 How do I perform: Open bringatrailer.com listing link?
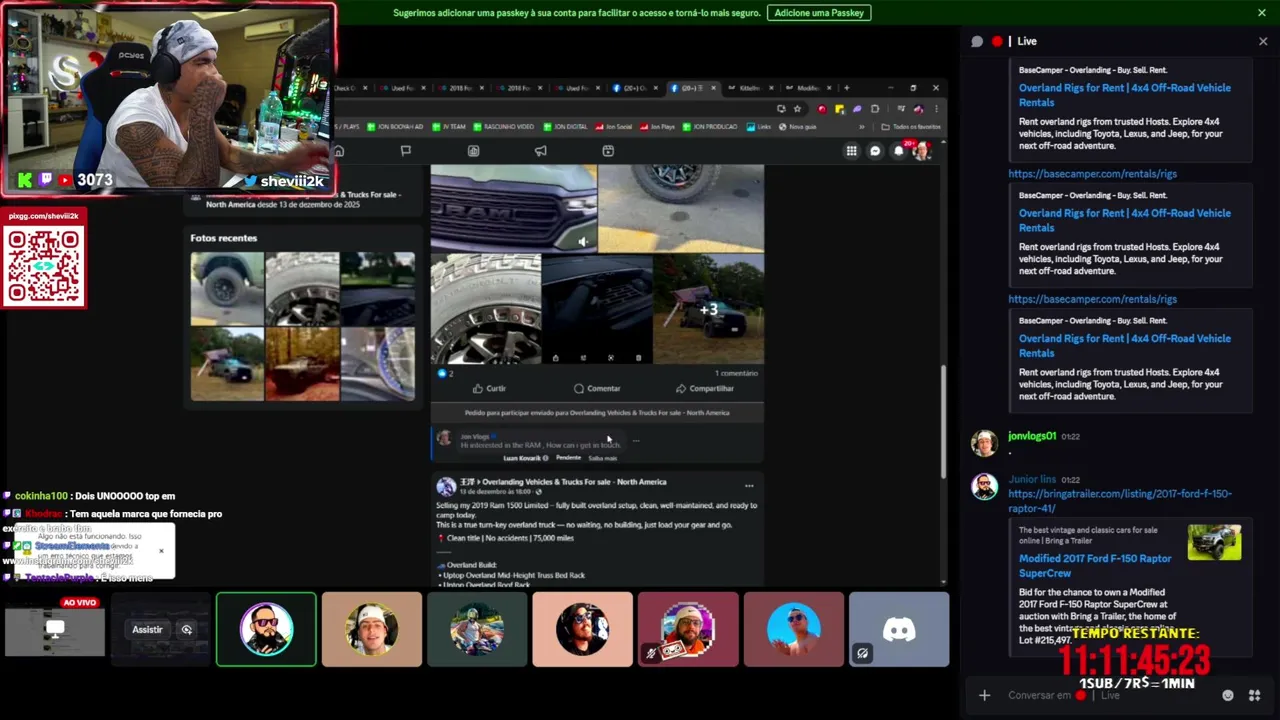(x=1120, y=501)
